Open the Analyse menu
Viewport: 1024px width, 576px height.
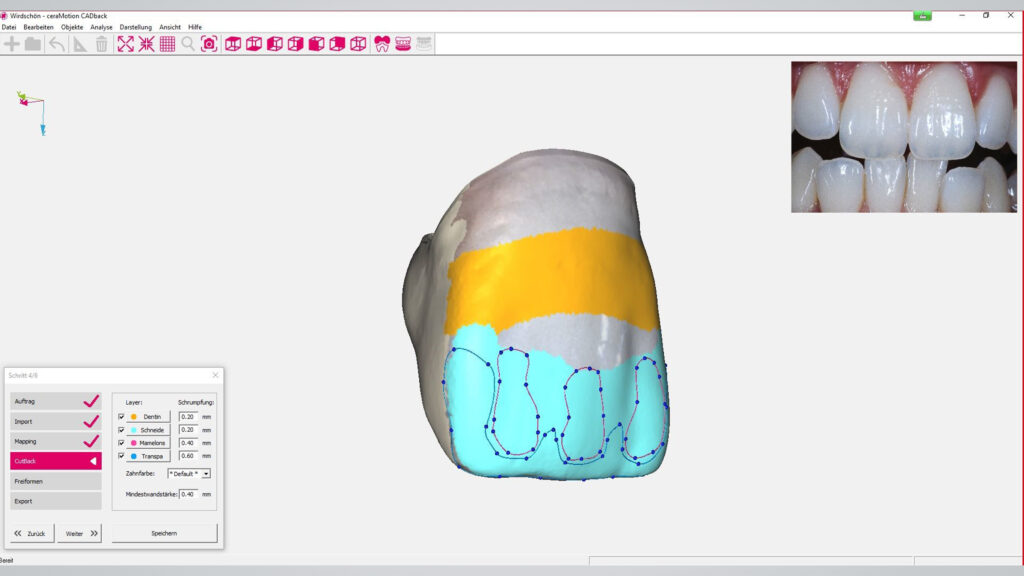click(x=102, y=27)
